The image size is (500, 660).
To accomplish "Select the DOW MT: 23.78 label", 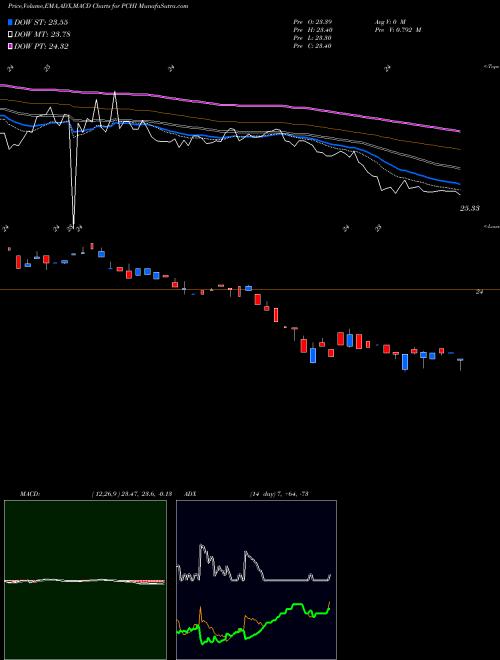I will 42,35.
